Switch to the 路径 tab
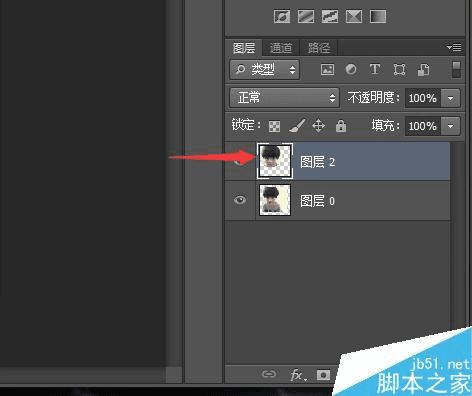Image resolution: width=472 pixels, height=396 pixels. [319, 48]
